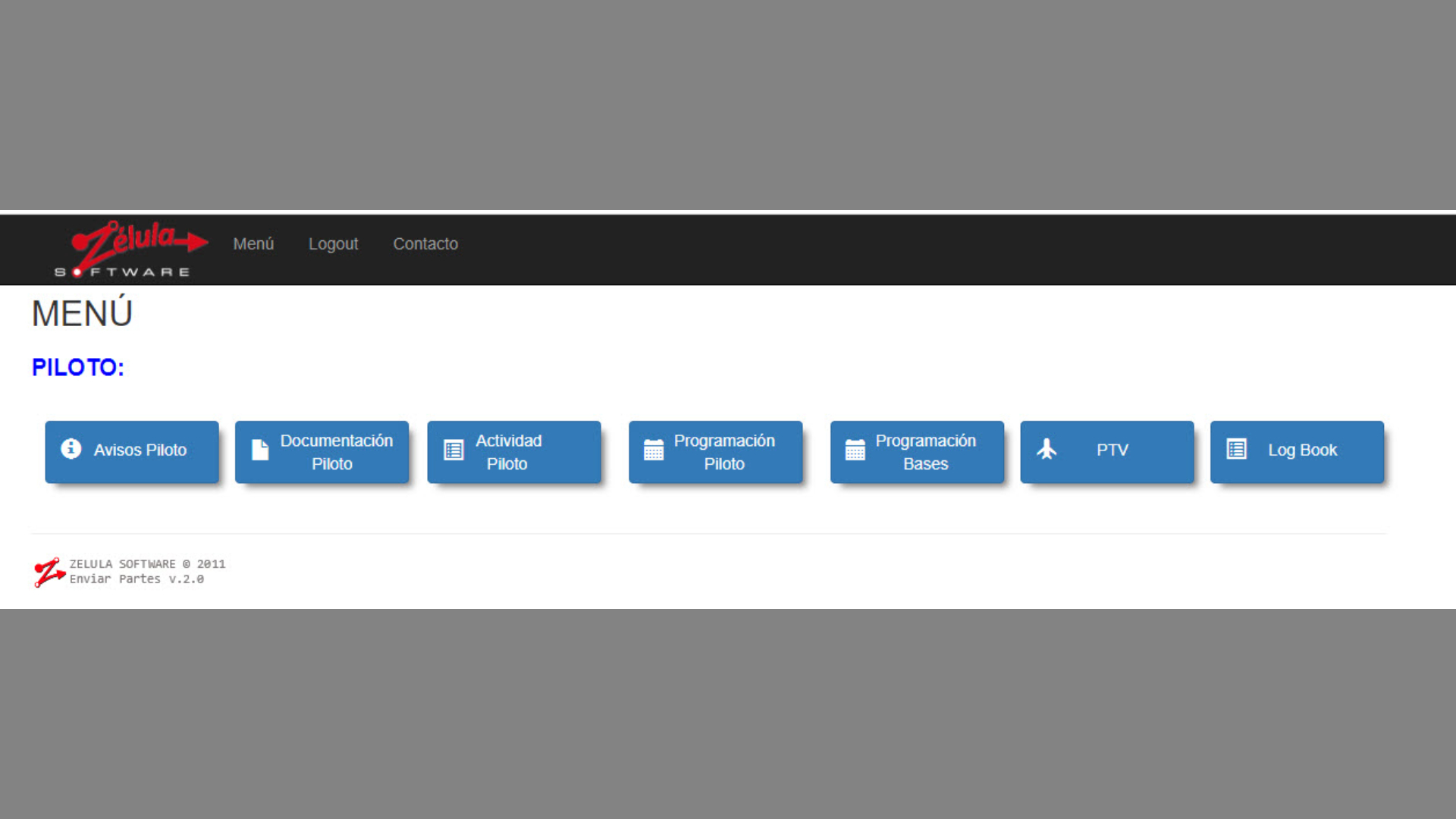Go to Actividad Piloto label
The width and height of the screenshot is (1456, 819).
coord(508,452)
